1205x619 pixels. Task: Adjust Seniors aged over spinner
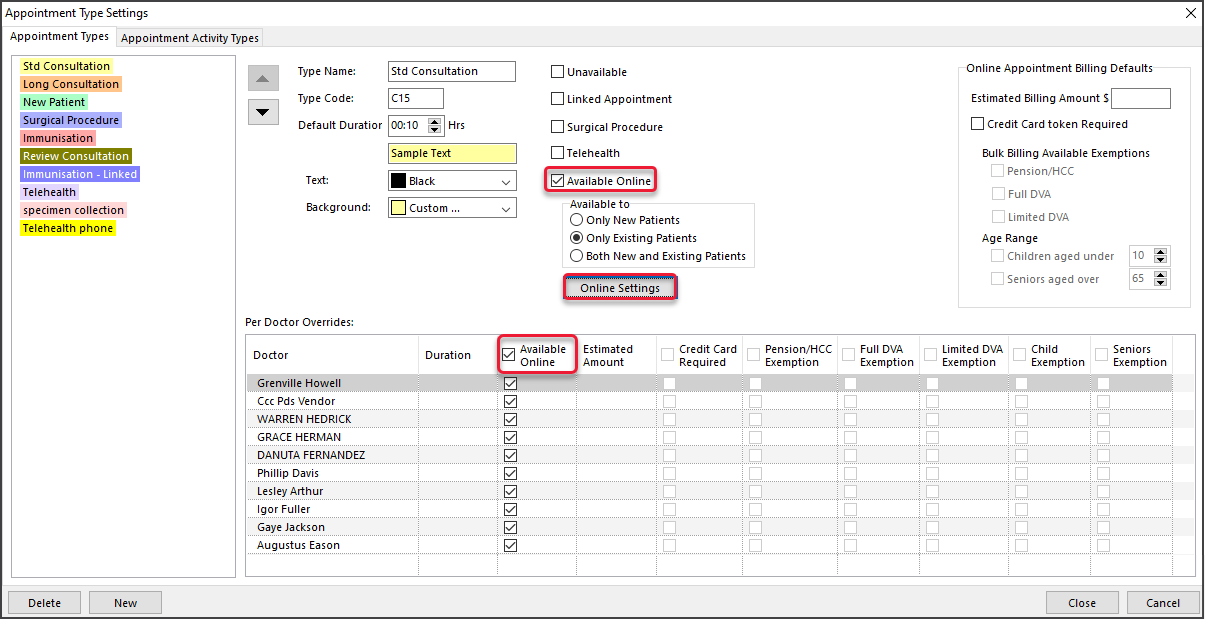pyautogui.click(x=1160, y=279)
